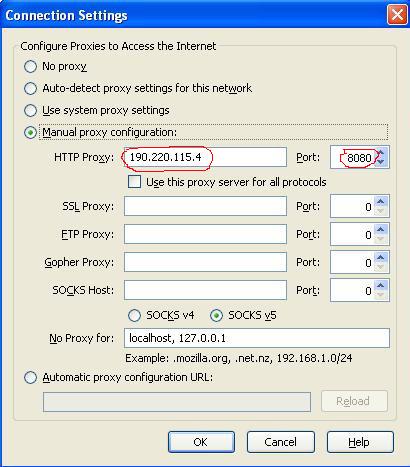Increase the Gopher Proxy port with up arrow
This screenshot has height=467, width=410.
coord(381,257)
